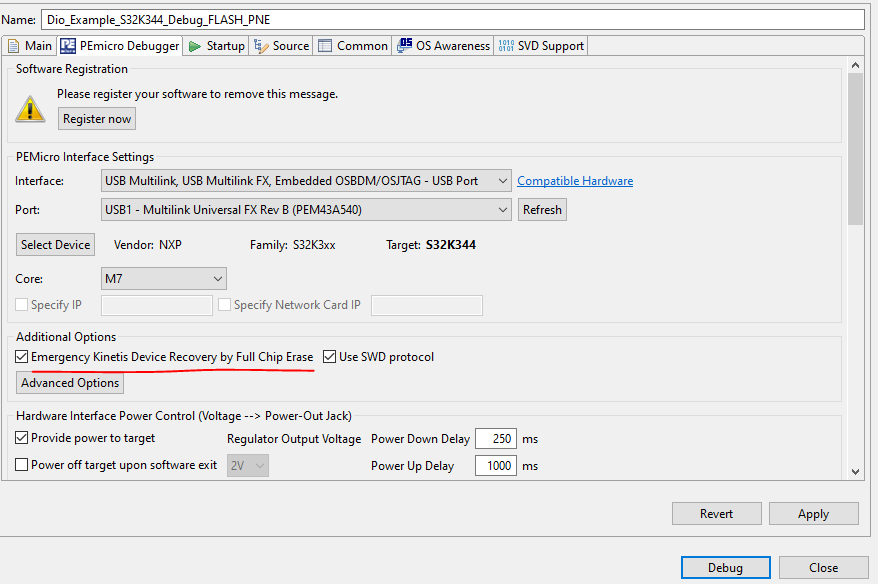Open the Port selection dropdown

click(503, 209)
